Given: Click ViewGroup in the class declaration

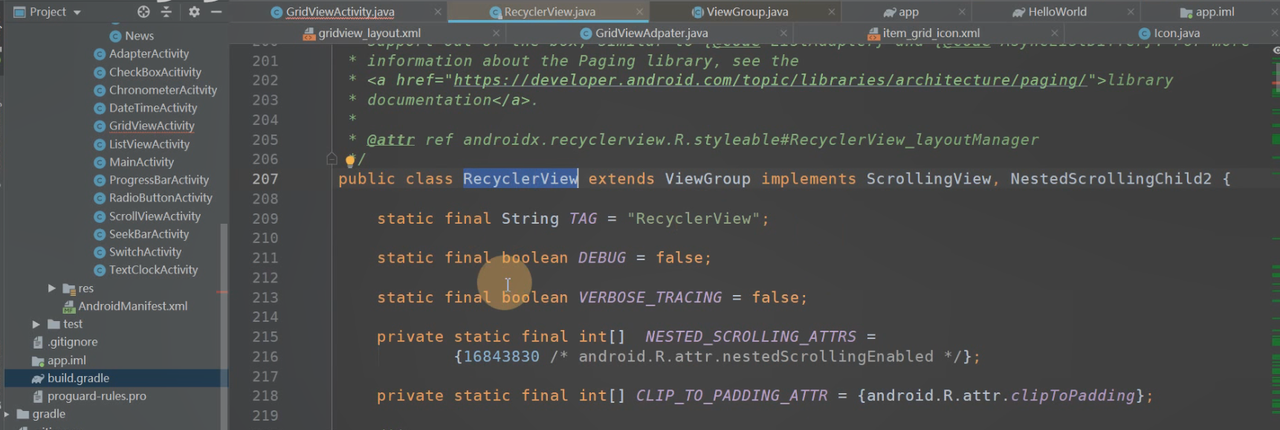Looking at the screenshot, I should pos(708,179).
